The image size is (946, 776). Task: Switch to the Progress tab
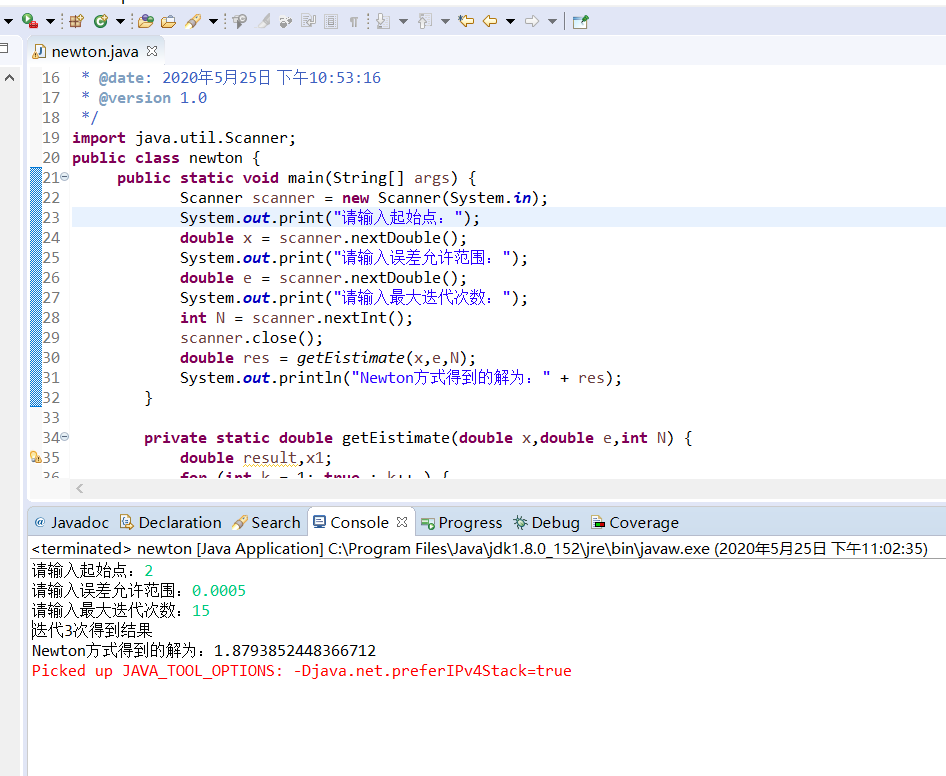[x=462, y=523]
